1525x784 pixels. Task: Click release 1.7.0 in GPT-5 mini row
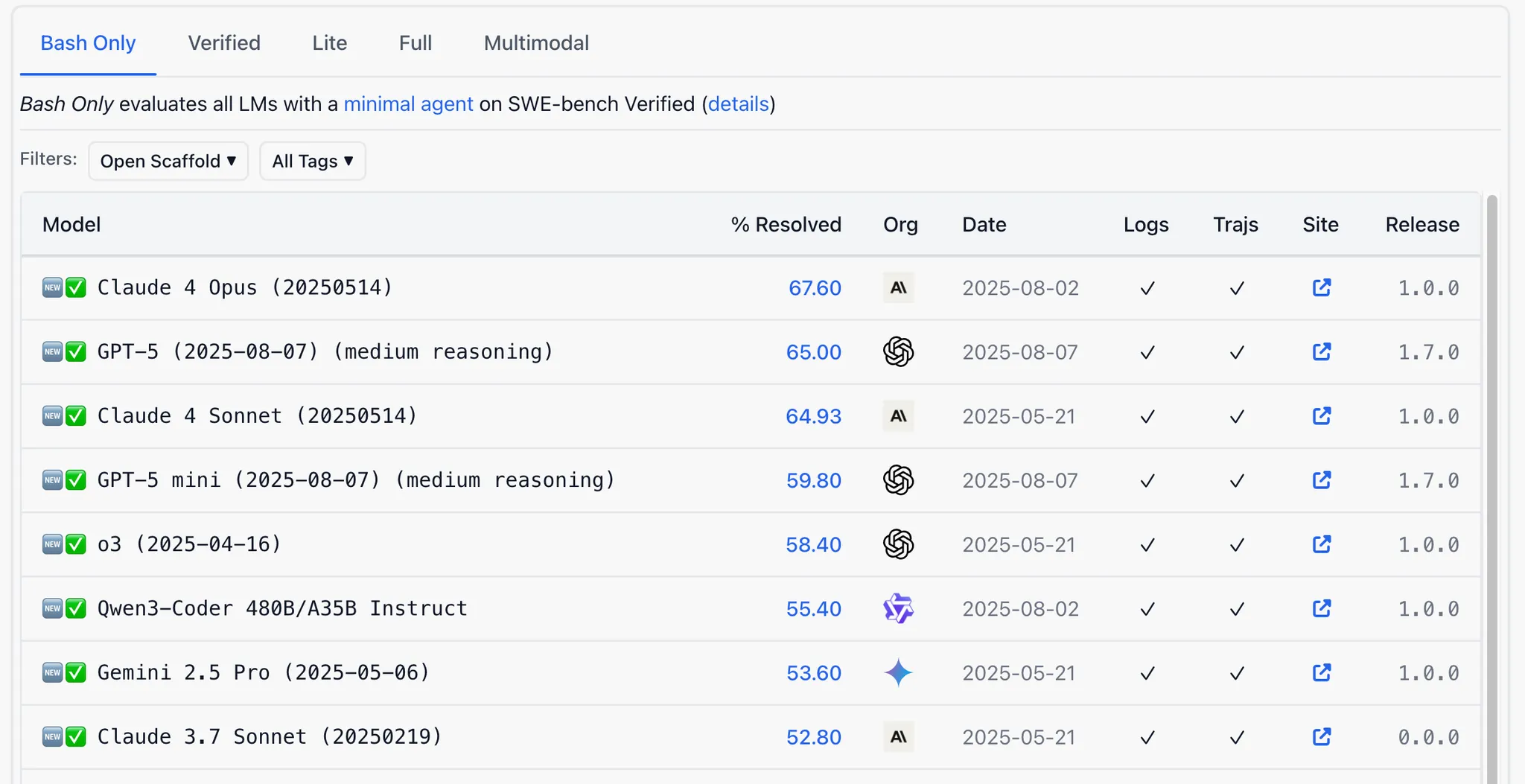point(1428,480)
